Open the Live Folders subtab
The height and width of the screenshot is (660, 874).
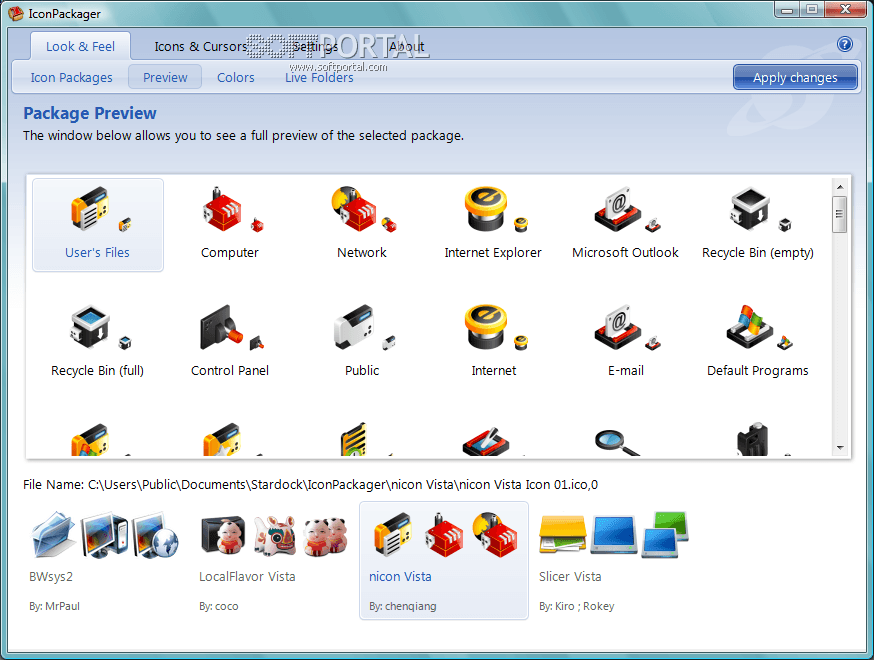pyautogui.click(x=319, y=77)
